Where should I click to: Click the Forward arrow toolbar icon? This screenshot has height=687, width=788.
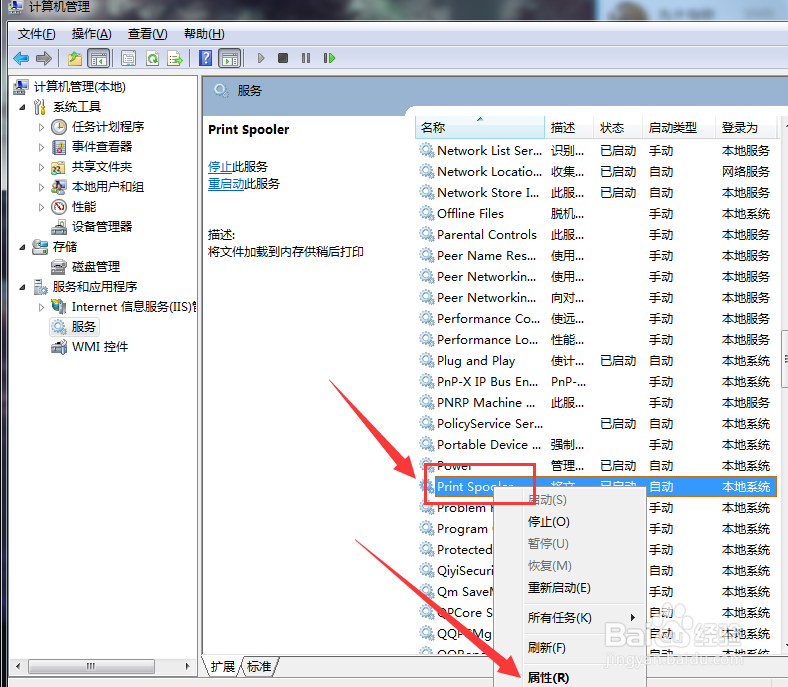pos(44,58)
